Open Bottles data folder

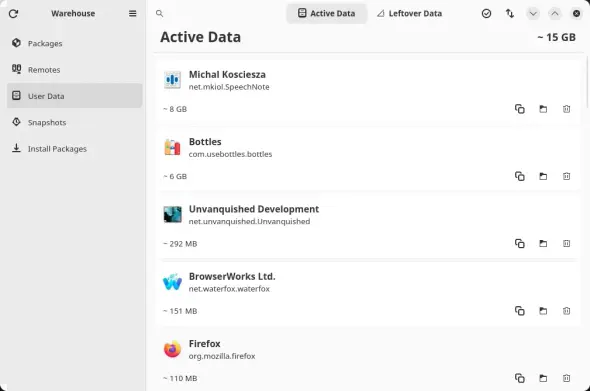point(543,176)
